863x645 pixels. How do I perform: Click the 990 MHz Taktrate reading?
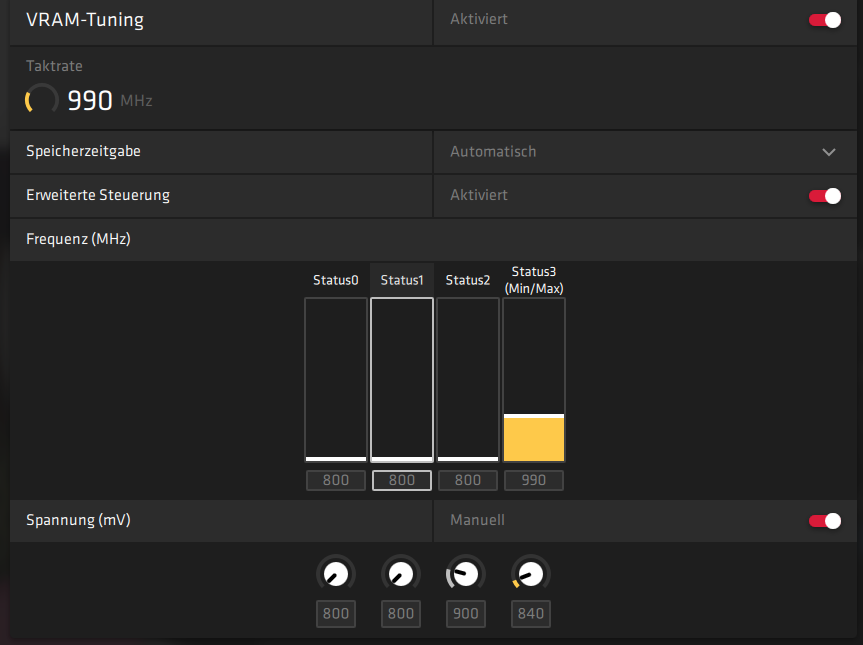(110, 100)
